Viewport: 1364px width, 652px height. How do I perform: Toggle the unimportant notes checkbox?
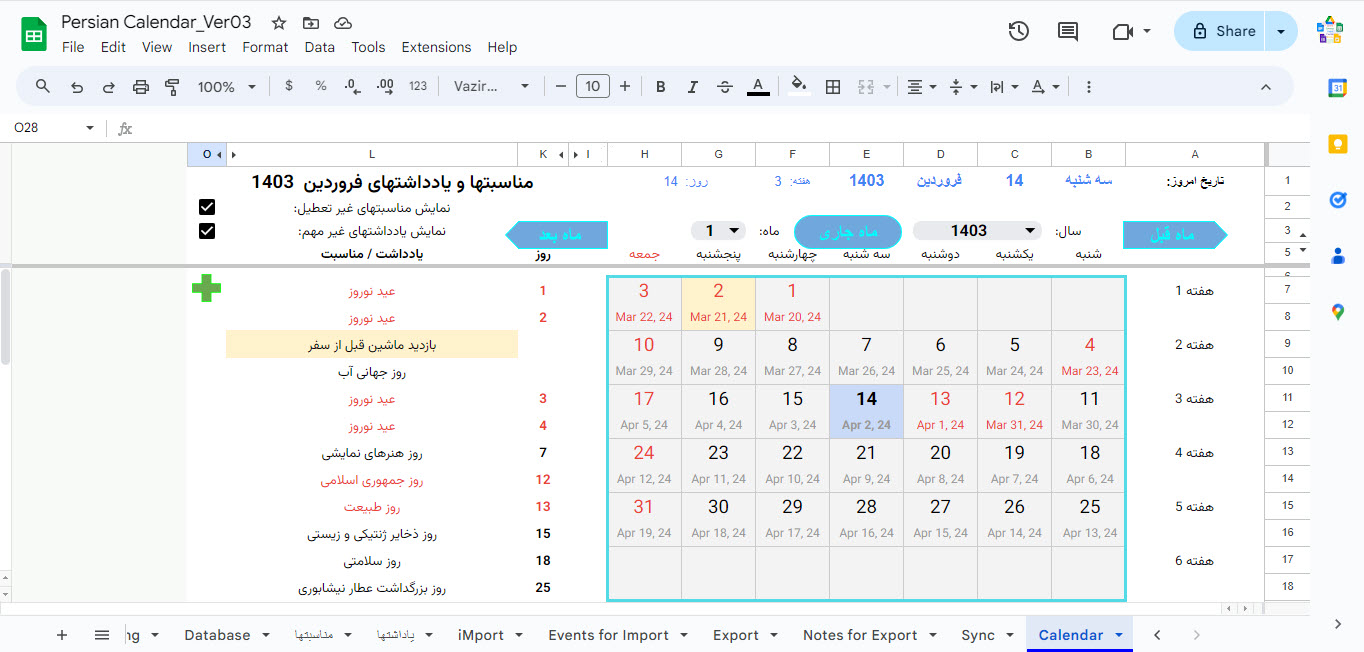(207, 231)
